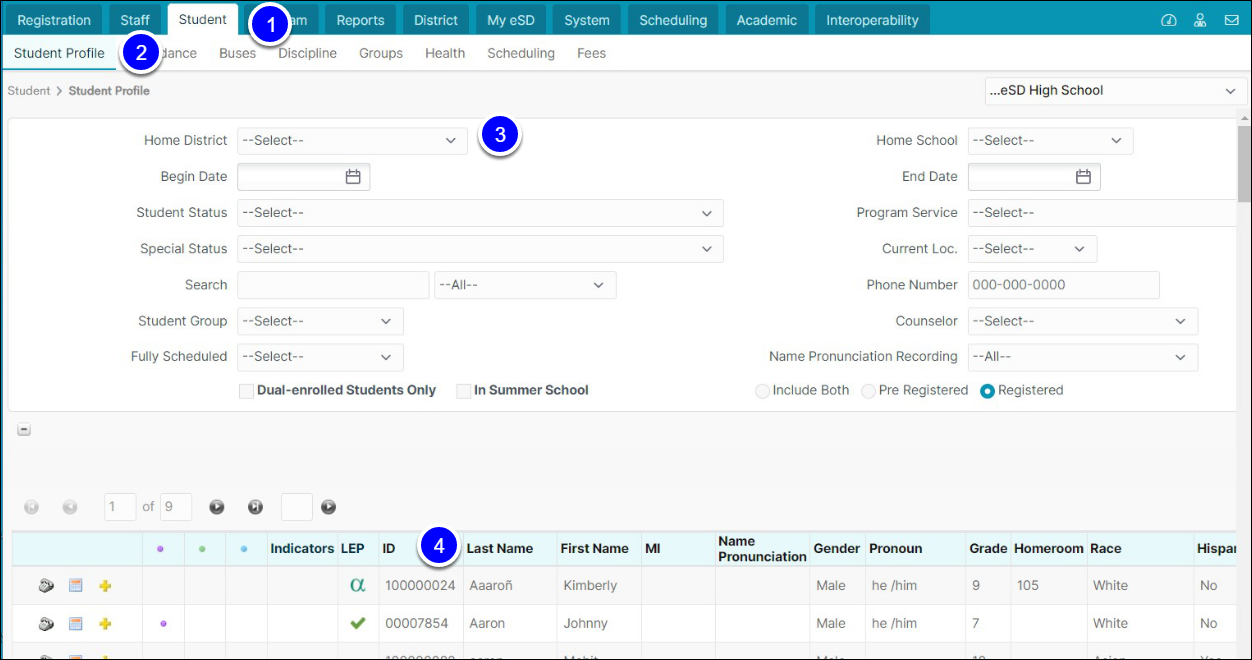Go to the first results page
The image size is (1252, 660).
click(x=31, y=507)
